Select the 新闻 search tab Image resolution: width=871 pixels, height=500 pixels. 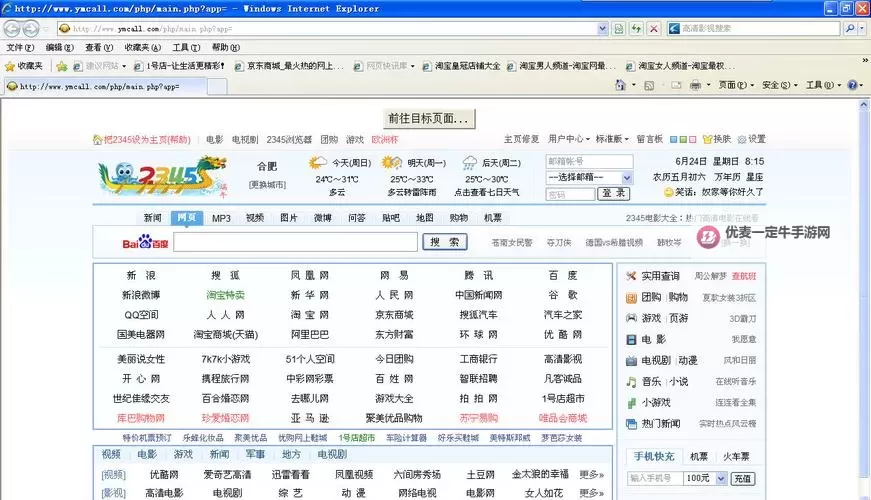153,218
